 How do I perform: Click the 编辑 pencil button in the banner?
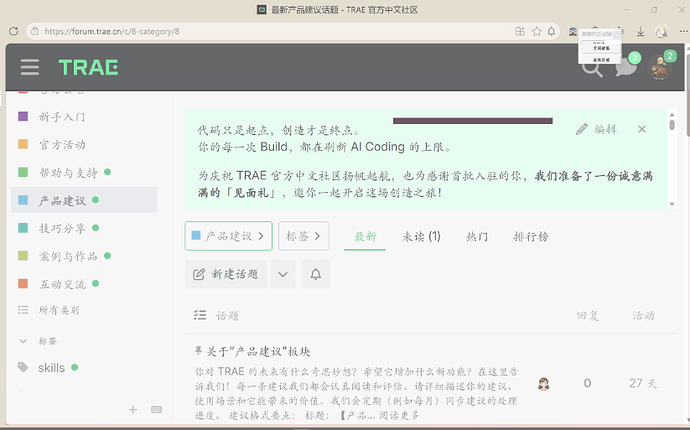596,129
